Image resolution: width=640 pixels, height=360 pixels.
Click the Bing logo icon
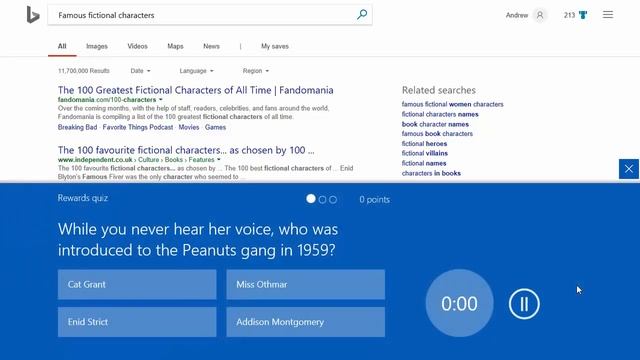[x=33, y=15]
